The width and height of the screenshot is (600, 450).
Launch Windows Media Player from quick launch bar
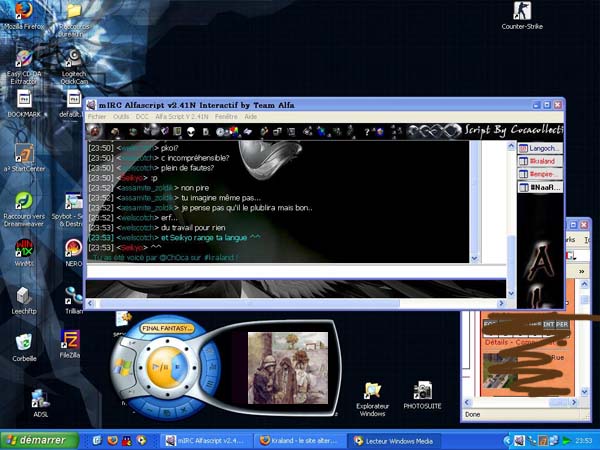141,440
